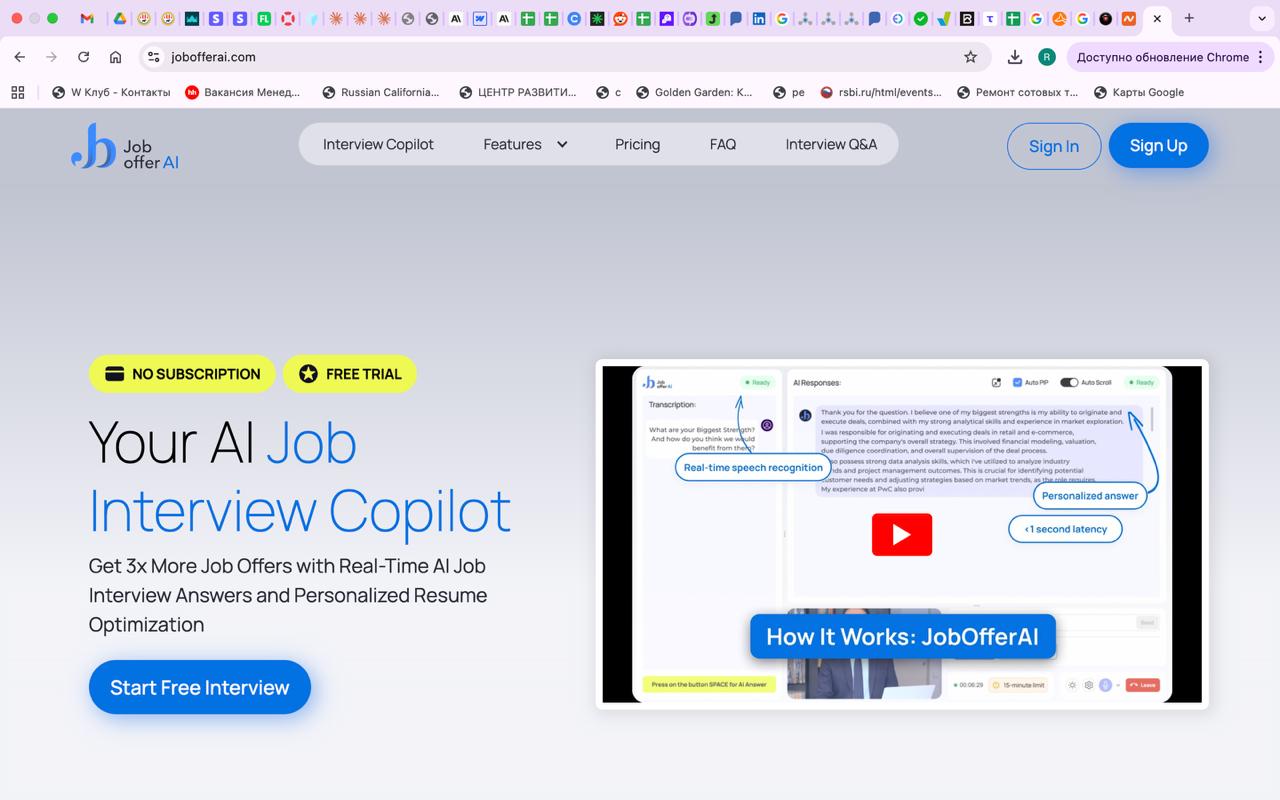The image size is (1280, 800).
Task: Go to the Pricing menu item
Action: click(637, 144)
